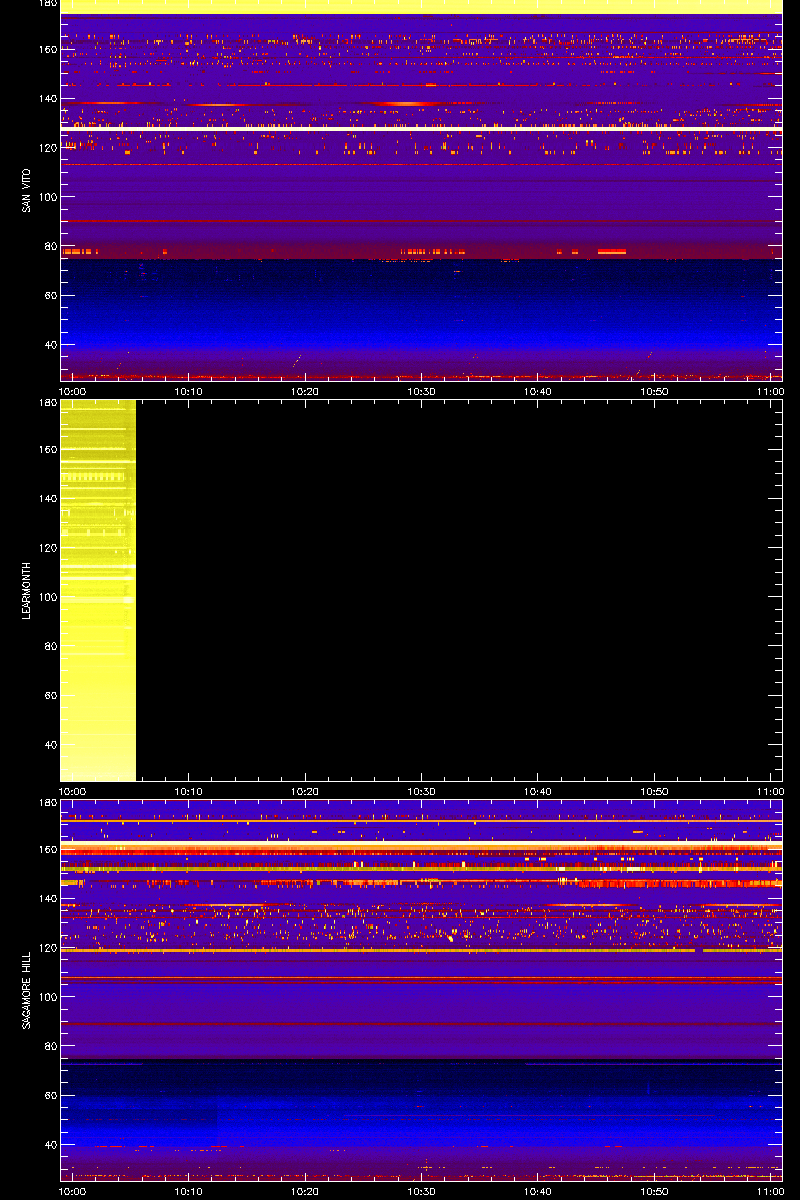800x1200 pixels.
Task: Click the 100 frequency label on San Vito axis
Action: point(47,197)
